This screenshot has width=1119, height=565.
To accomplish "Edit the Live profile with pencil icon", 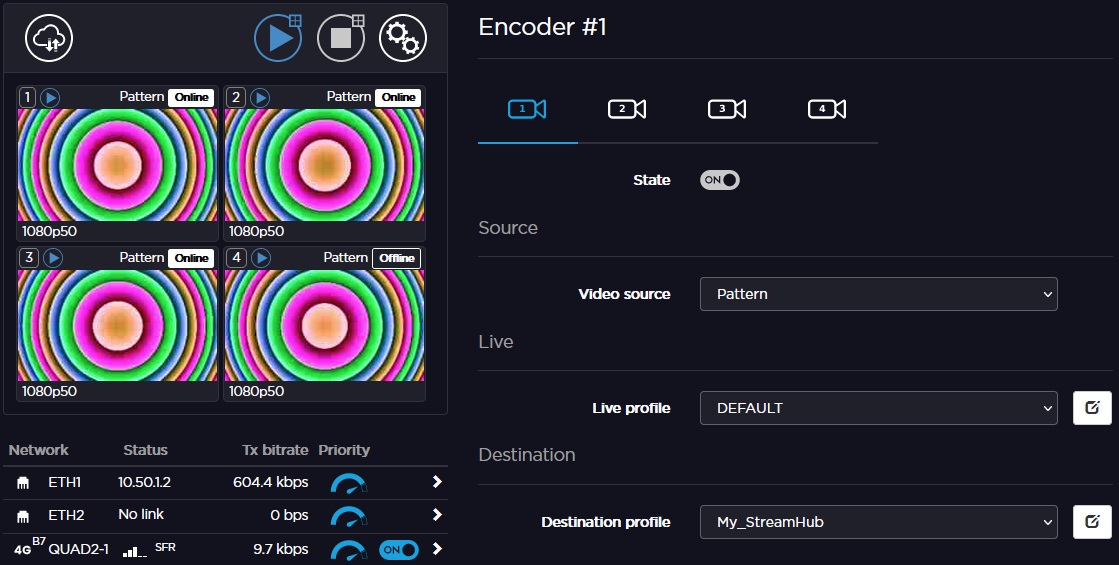I will click(x=1092, y=408).
